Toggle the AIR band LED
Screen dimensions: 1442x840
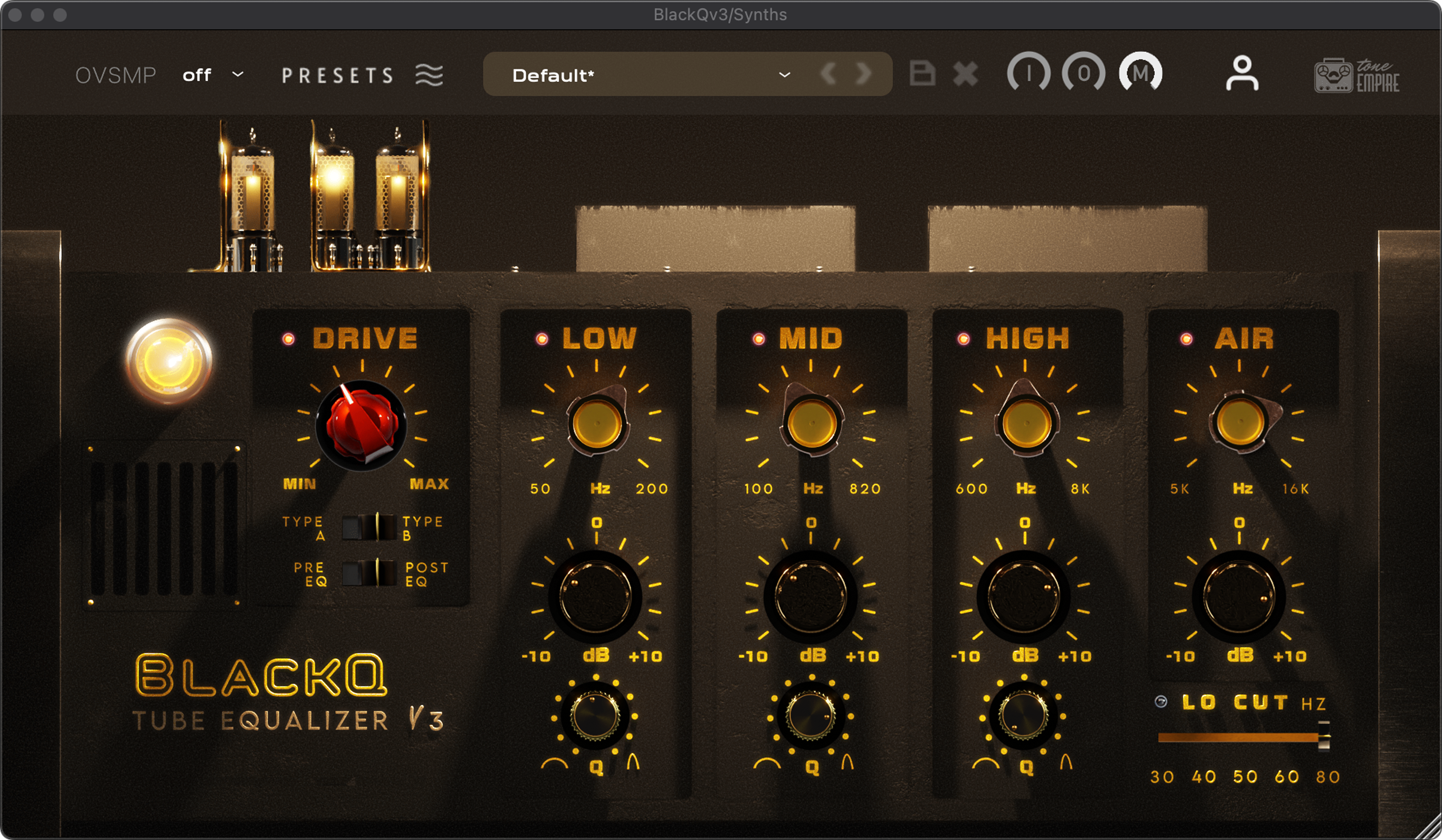tap(1187, 339)
